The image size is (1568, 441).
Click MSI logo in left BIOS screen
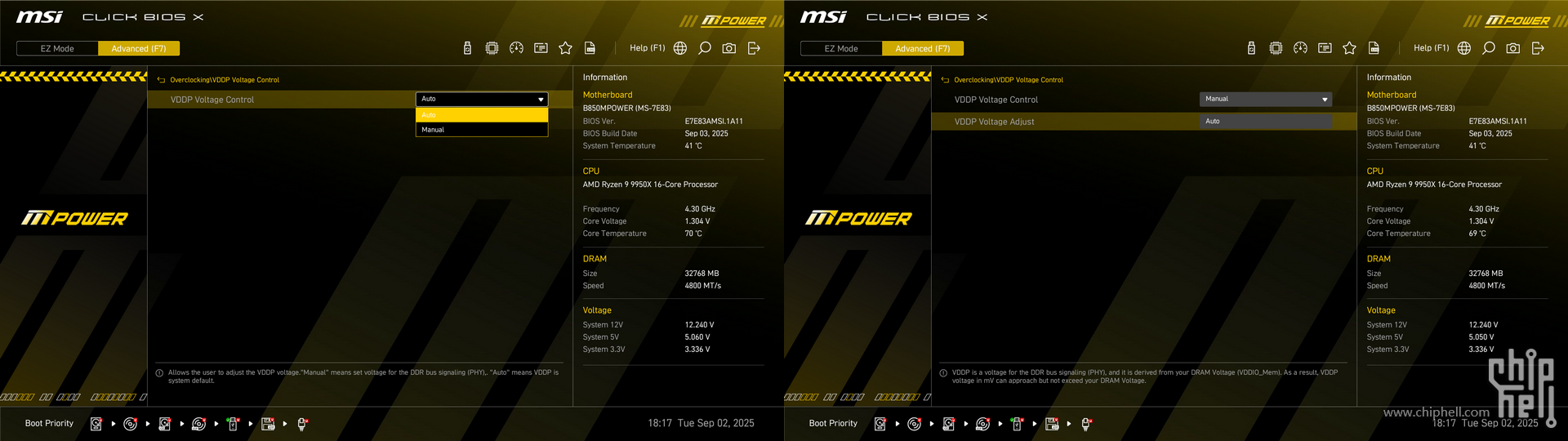click(39, 17)
